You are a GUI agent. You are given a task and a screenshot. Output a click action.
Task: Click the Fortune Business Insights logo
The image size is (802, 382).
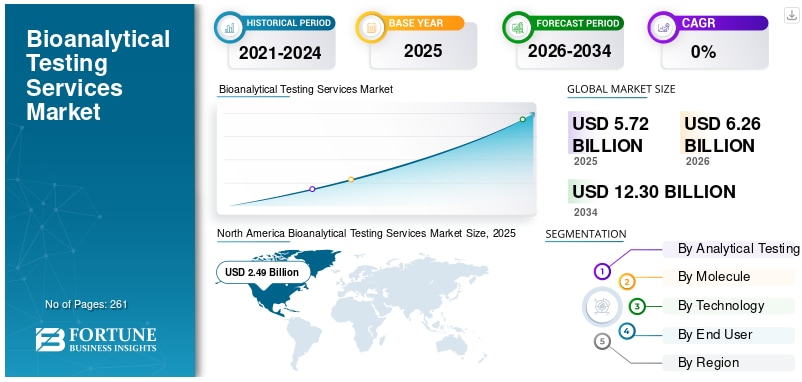click(96, 340)
